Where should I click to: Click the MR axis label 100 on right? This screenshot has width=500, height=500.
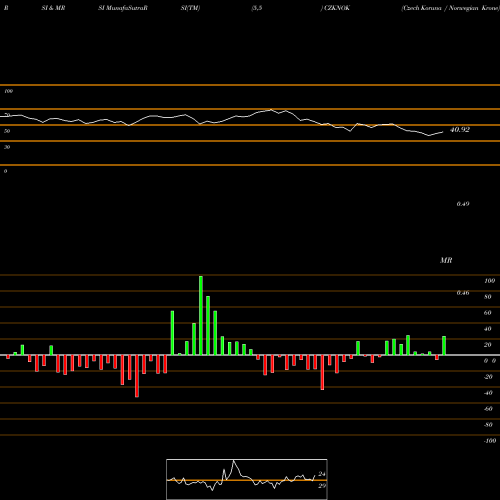coord(489,281)
